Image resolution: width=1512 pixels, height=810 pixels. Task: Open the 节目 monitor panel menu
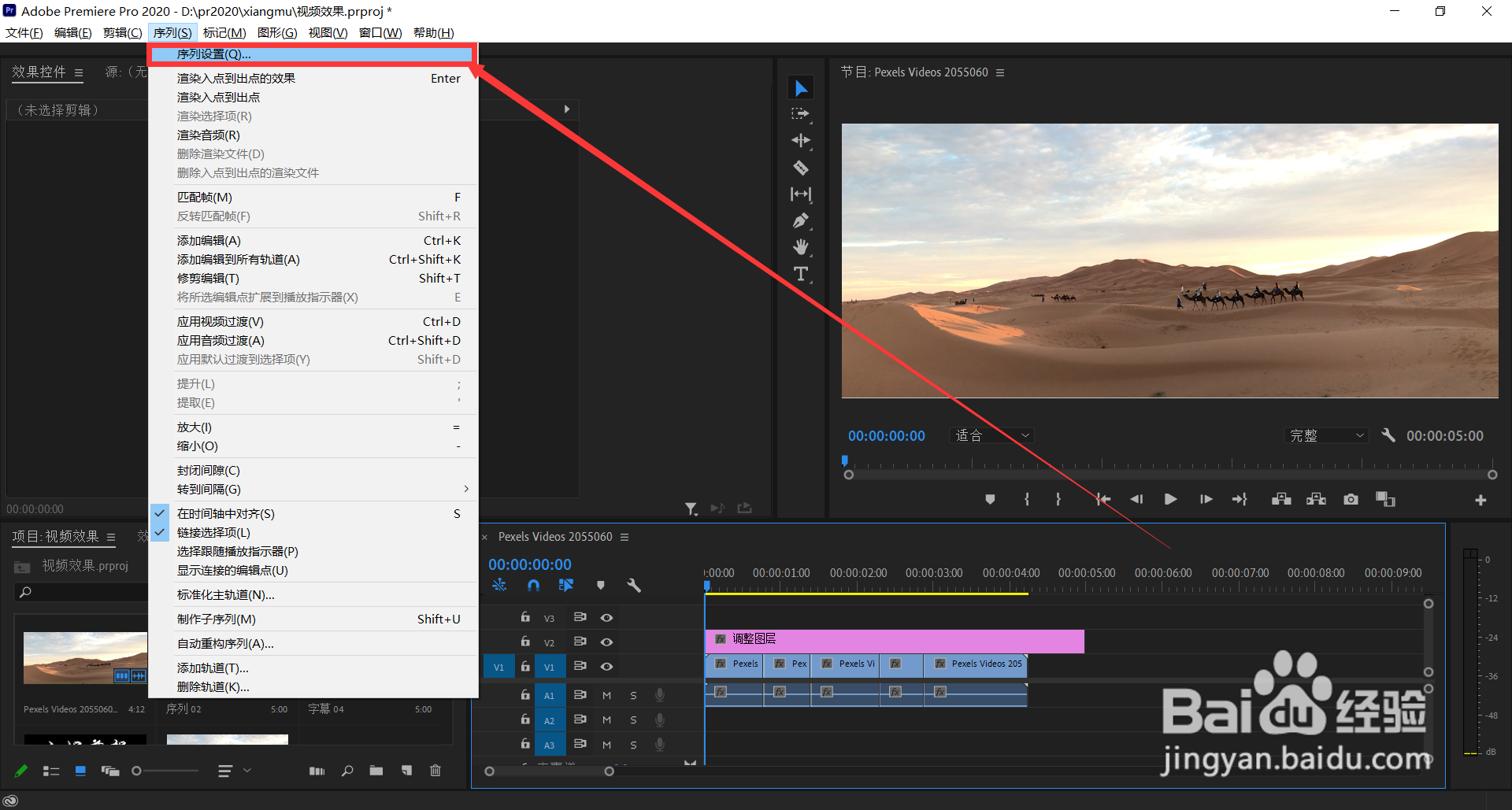(1000, 72)
